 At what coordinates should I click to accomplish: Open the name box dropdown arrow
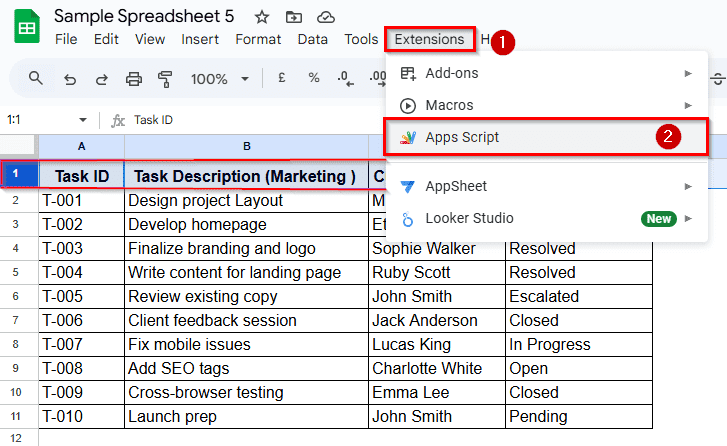(x=82, y=120)
